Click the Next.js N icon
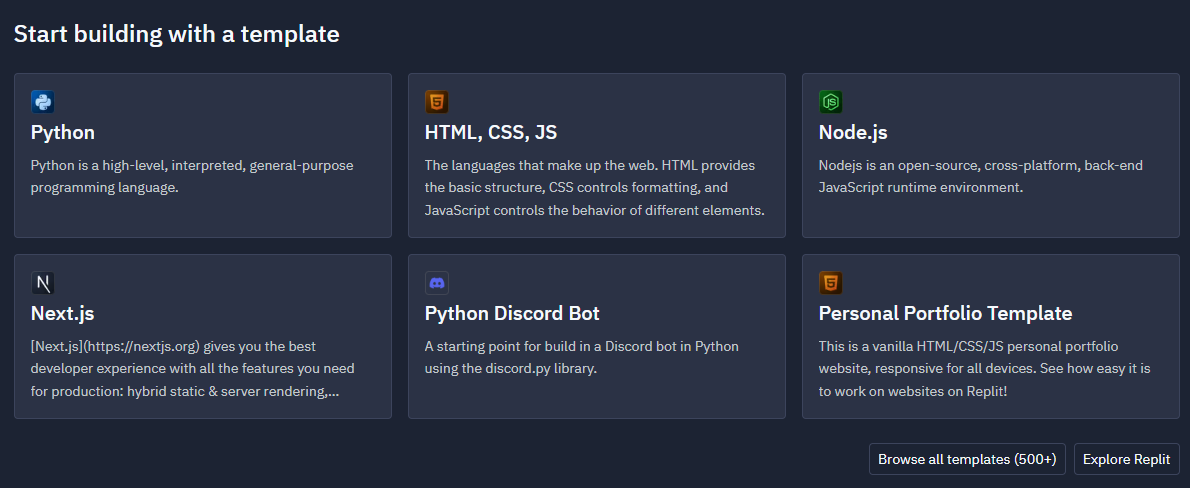The height and width of the screenshot is (488, 1190). (42, 283)
